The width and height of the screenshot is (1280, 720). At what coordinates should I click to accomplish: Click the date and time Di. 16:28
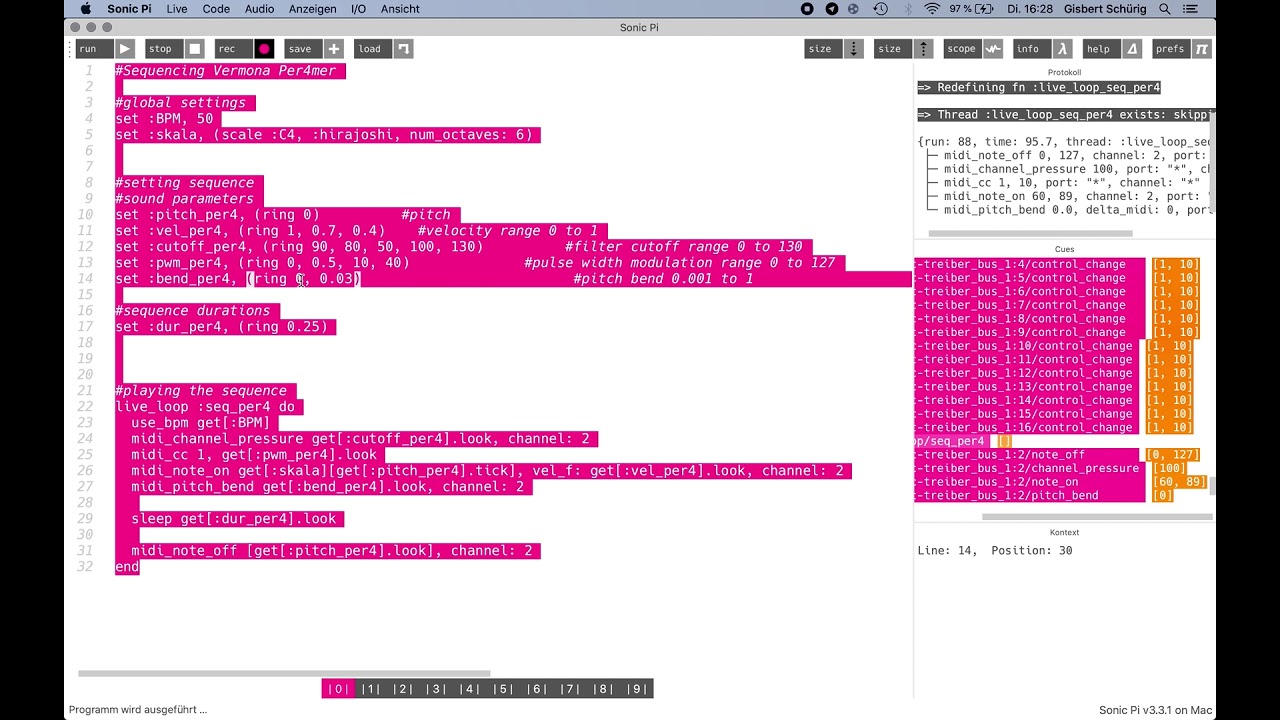tap(1030, 9)
